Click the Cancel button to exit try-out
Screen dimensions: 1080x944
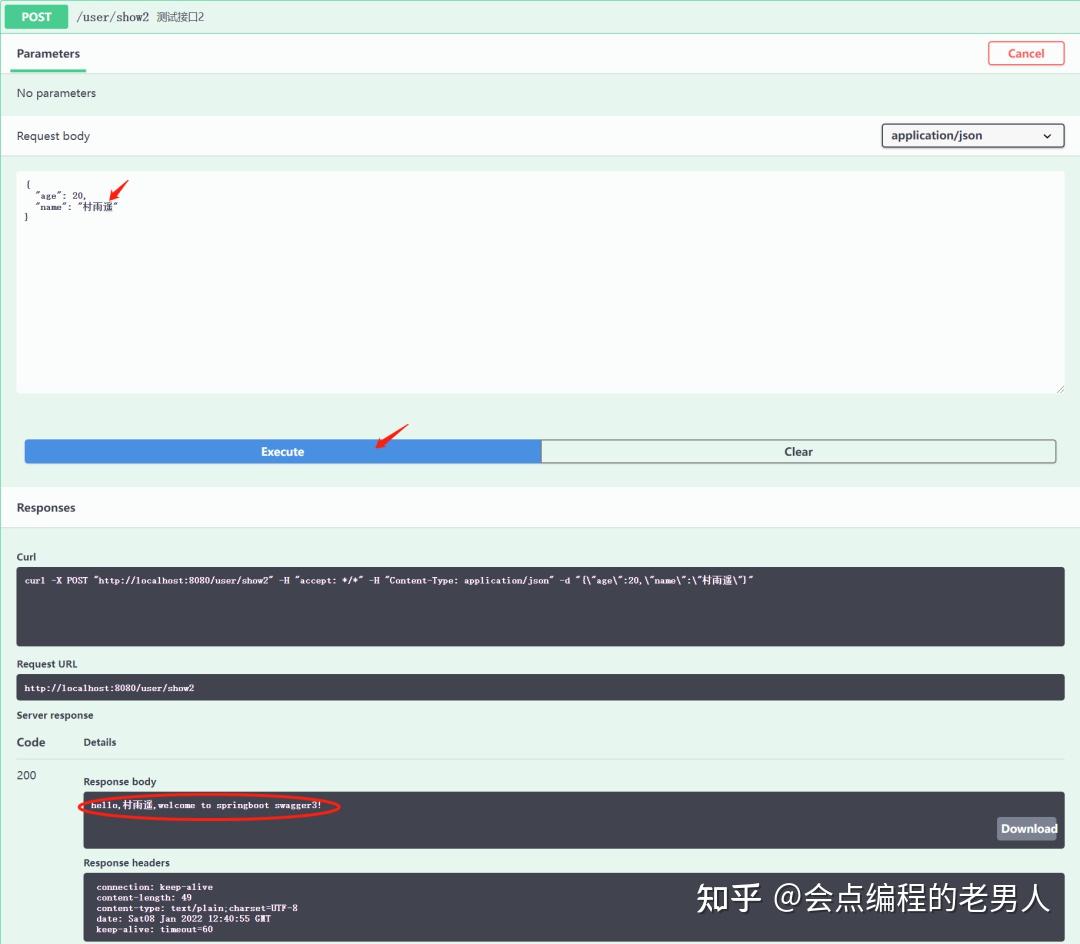point(1026,53)
